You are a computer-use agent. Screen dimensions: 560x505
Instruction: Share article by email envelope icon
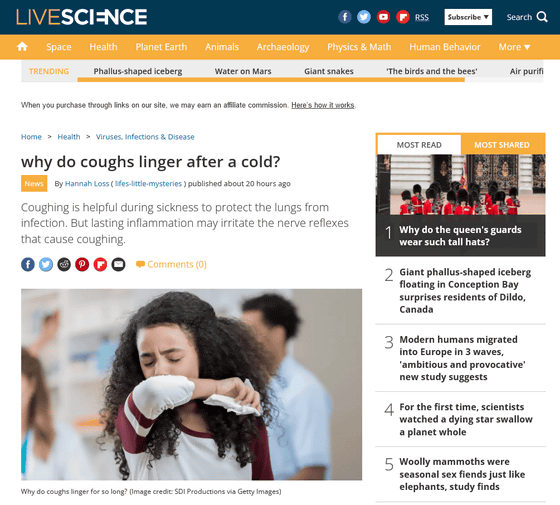pos(119,264)
